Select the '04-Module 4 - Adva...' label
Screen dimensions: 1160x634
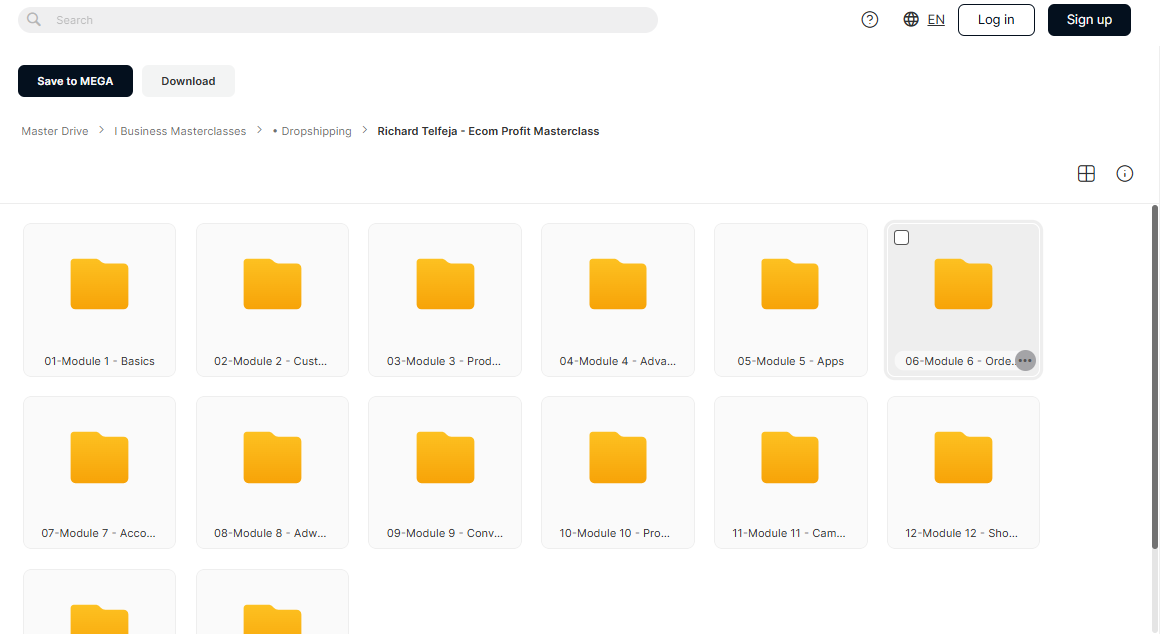pyautogui.click(x=618, y=361)
